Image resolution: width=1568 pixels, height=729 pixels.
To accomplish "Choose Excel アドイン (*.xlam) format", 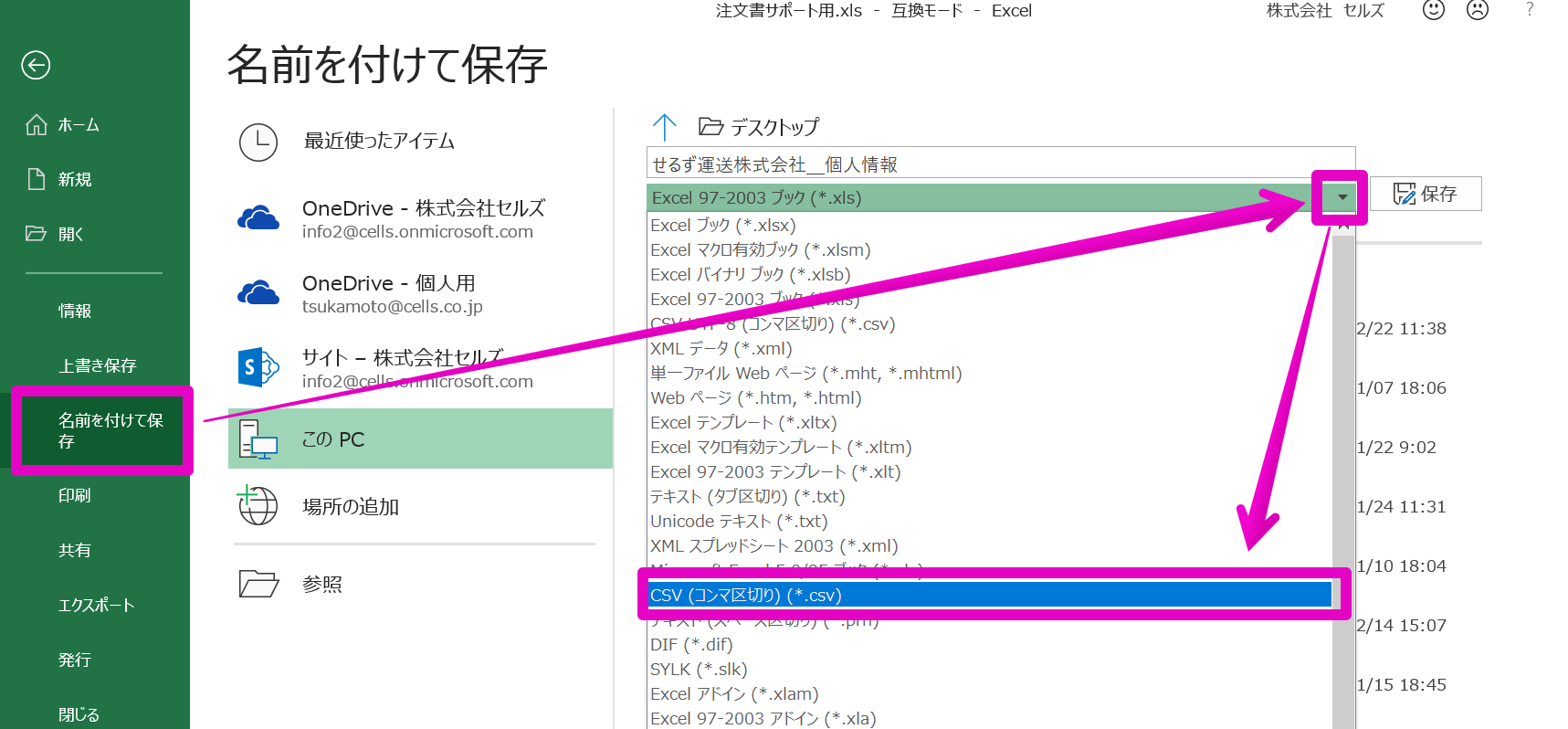I will 734,693.
